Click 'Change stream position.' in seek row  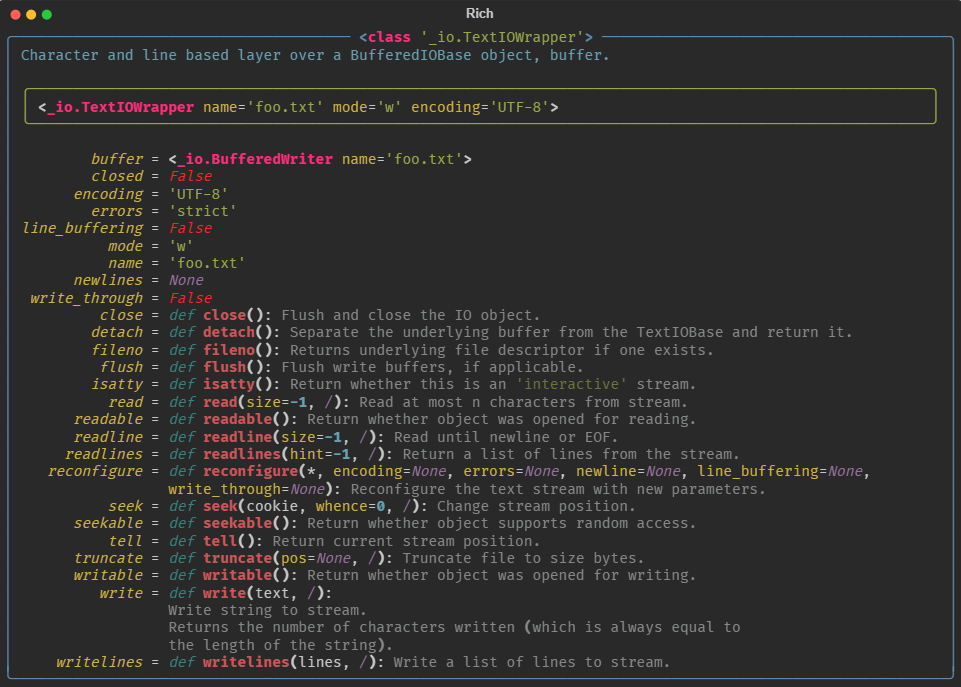pyautogui.click(x=536, y=507)
